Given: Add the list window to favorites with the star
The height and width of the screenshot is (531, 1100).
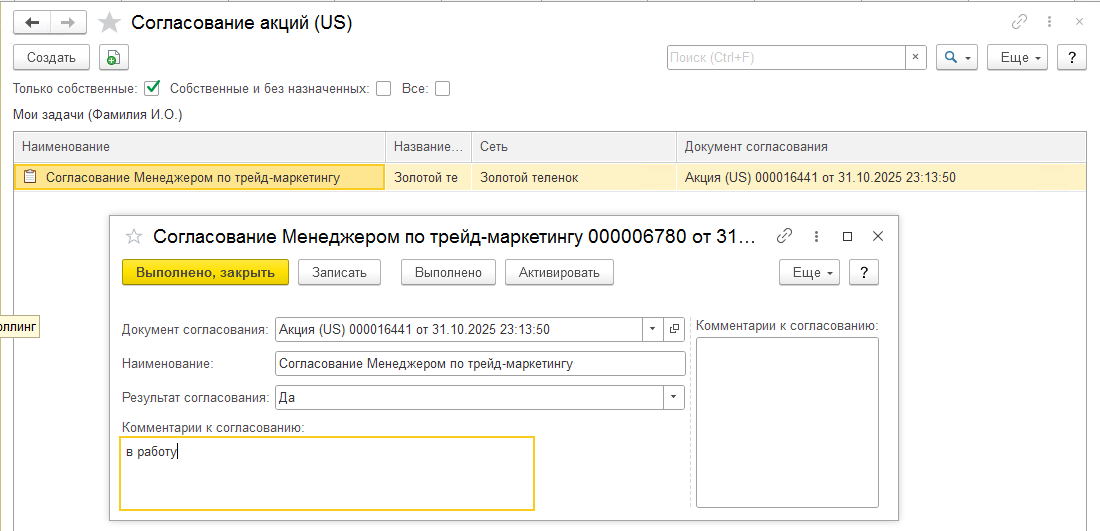Looking at the screenshot, I should (110, 22).
